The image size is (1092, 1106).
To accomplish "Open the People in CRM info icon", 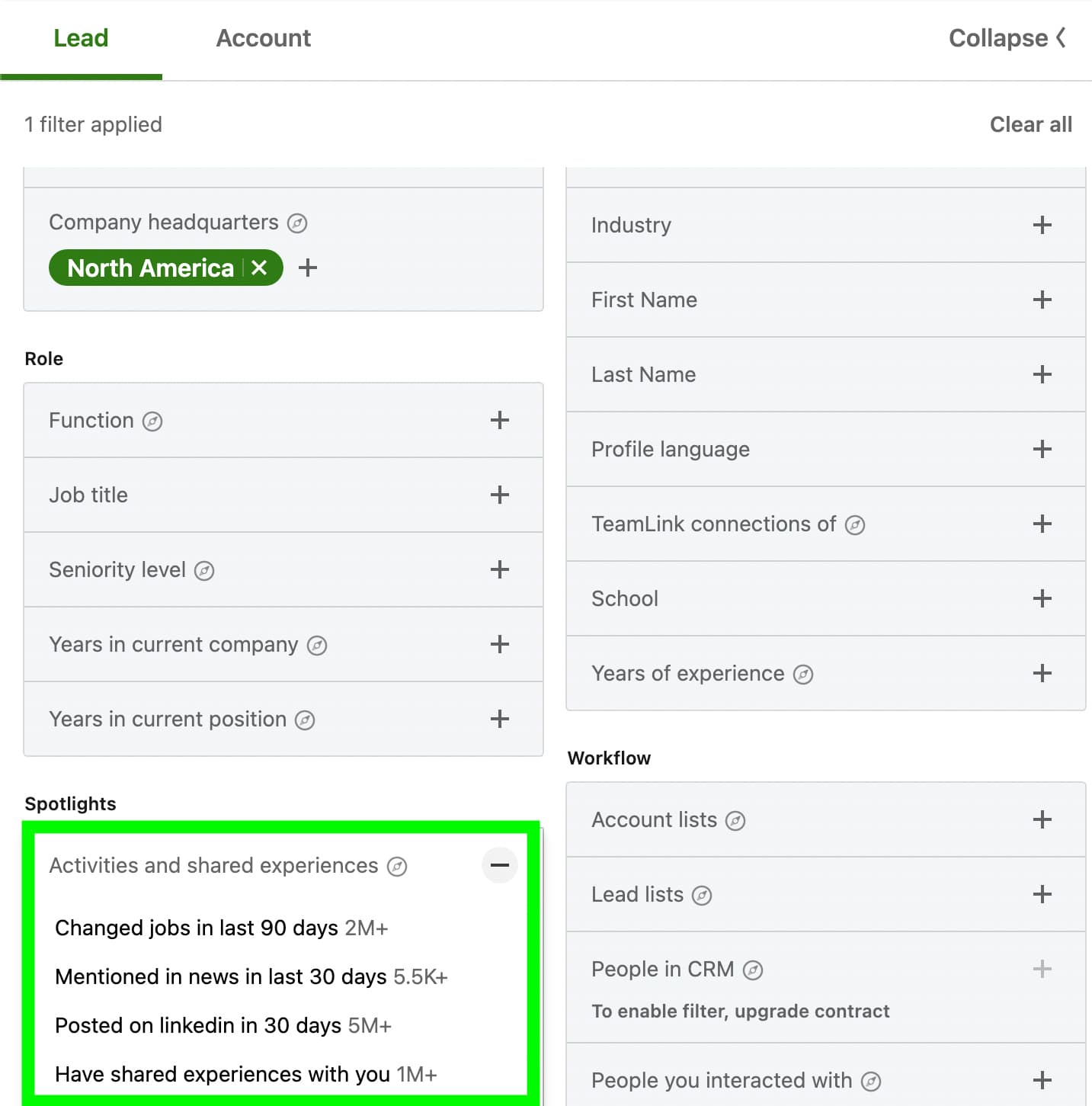I will coord(753,970).
